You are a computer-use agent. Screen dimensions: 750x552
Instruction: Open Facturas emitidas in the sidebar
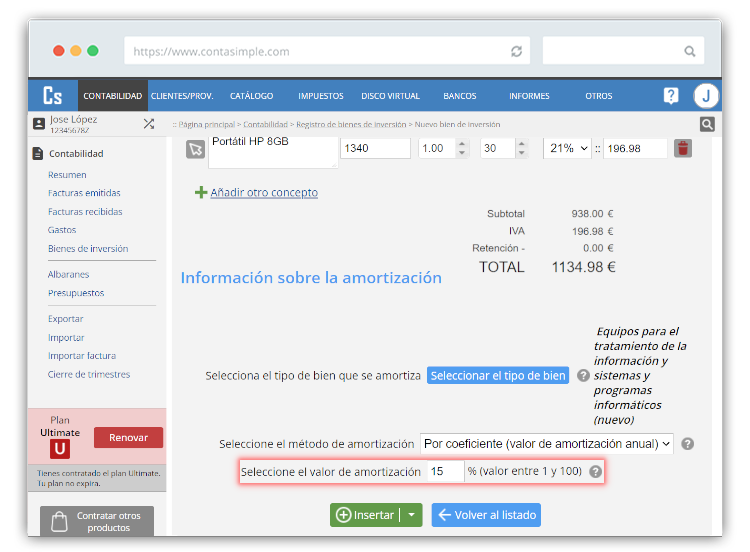[84, 193]
